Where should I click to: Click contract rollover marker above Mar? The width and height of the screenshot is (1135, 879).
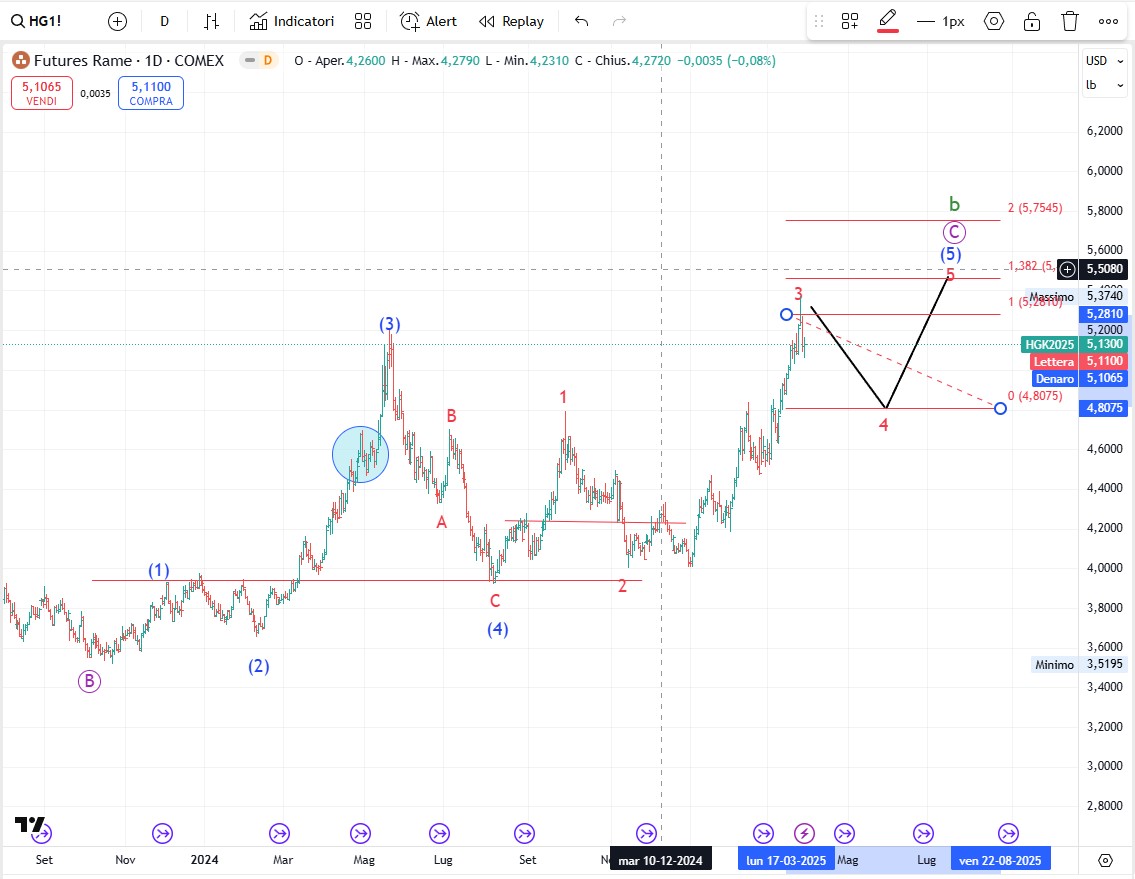(279, 834)
